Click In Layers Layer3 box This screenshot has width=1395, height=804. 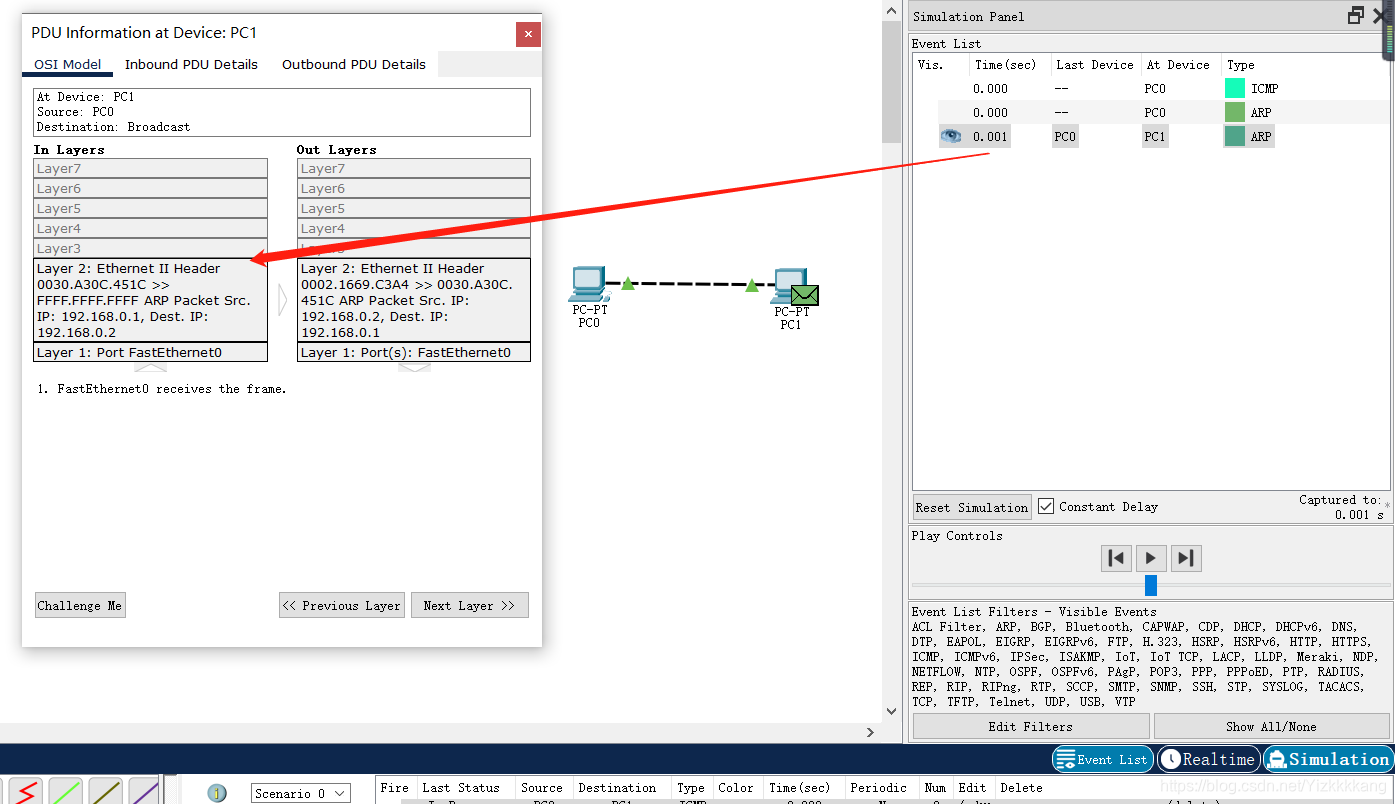click(150, 248)
